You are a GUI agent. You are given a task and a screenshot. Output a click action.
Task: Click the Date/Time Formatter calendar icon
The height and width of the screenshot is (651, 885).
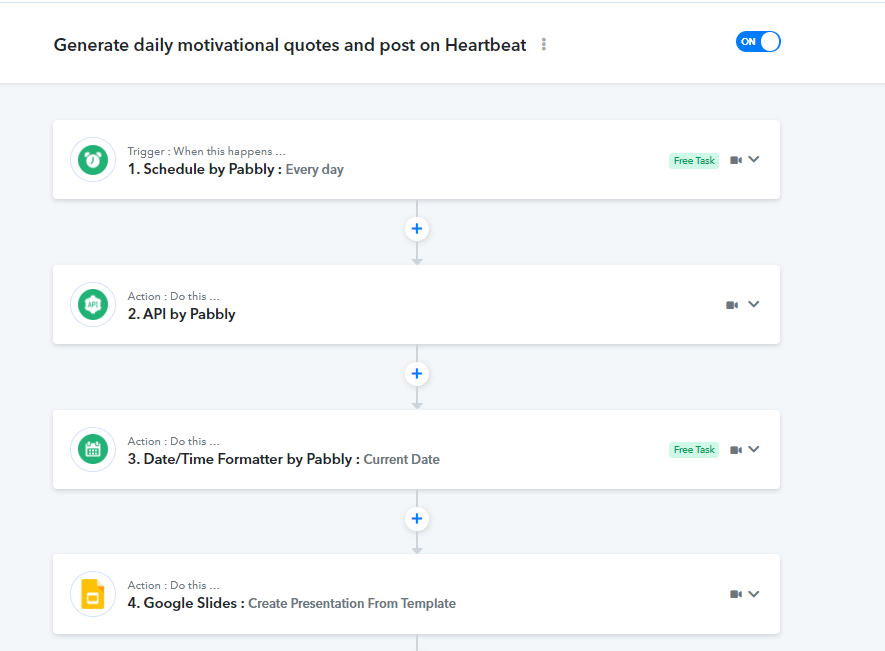(x=93, y=449)
